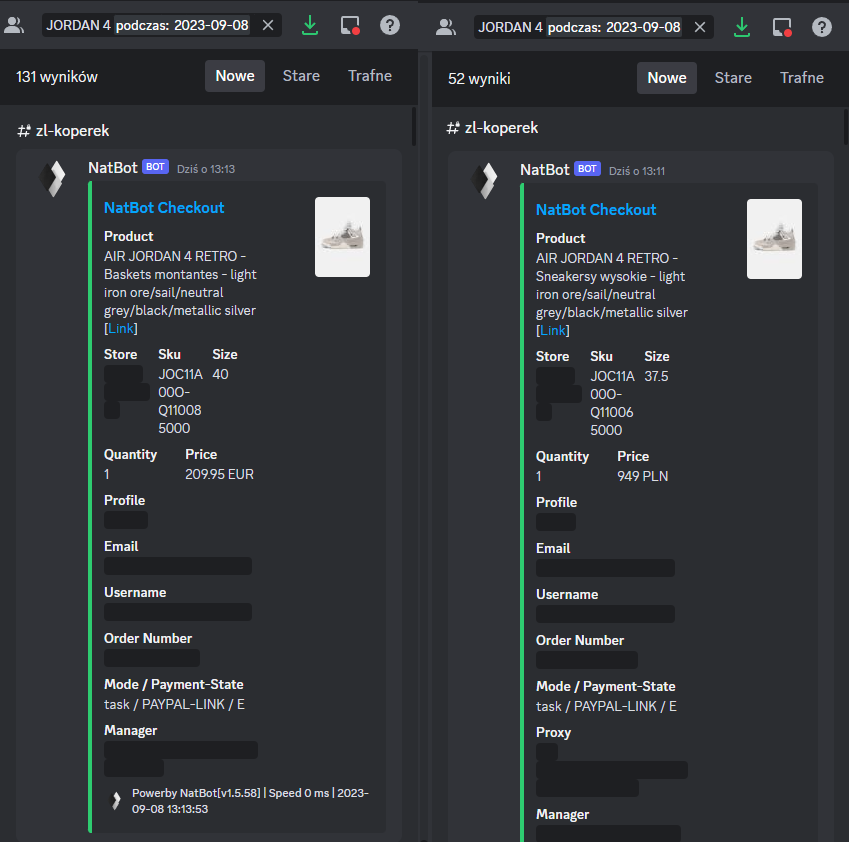Open shoe thumbnail in left embed

[343, 237]
